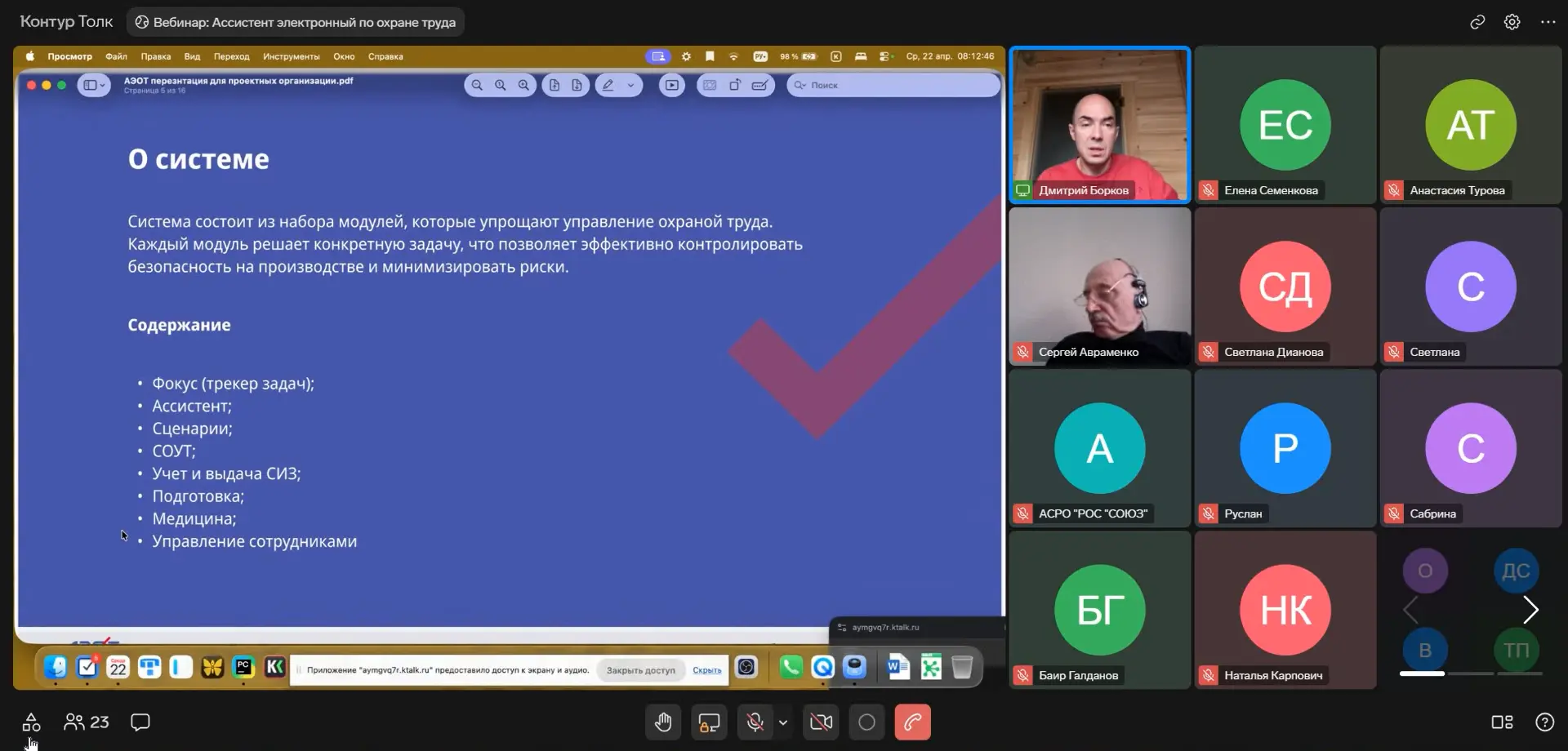Click the screen sharing button
The width and height of the screenshot is (1568, 751).
click(x=709, y=722)
